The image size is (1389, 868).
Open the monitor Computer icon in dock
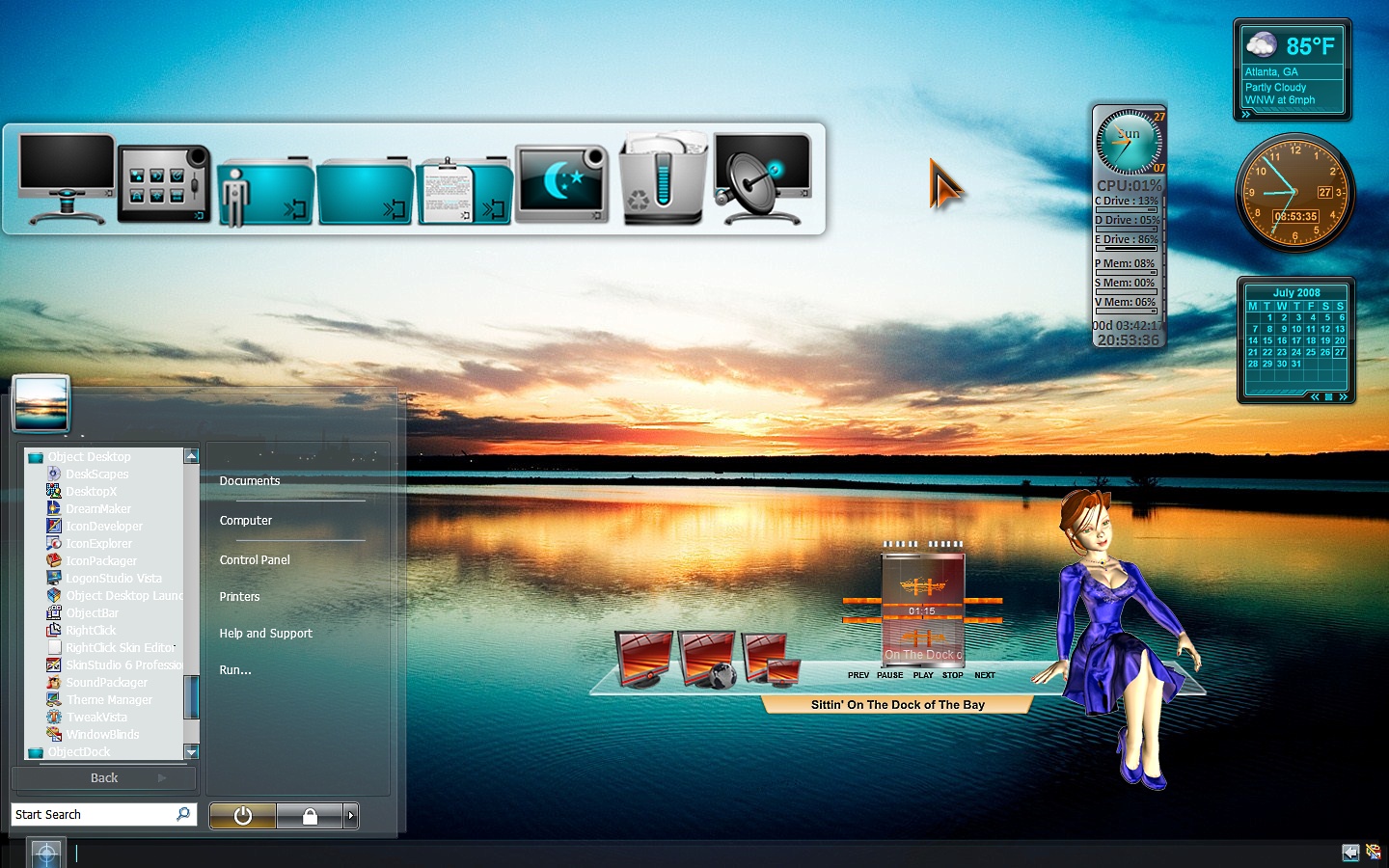pos(66,178)
